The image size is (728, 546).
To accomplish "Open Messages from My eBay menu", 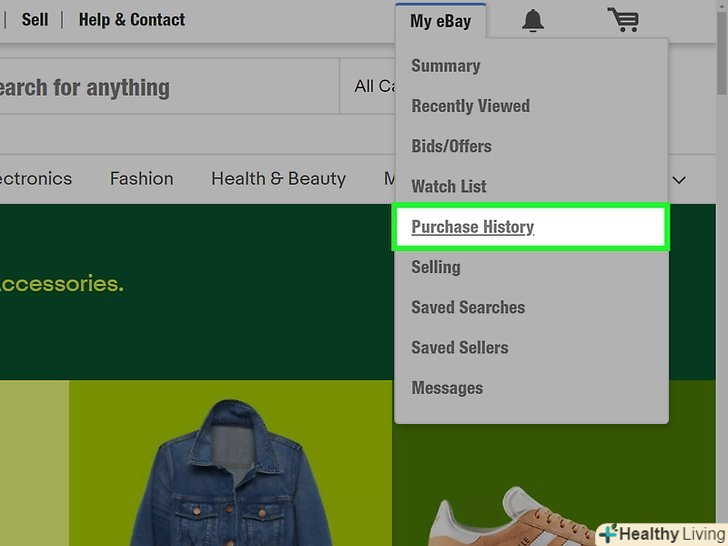I will click(447, 388).
